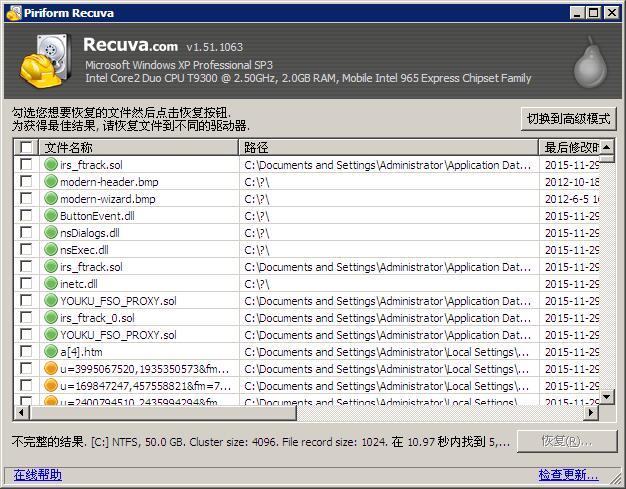The image size is (626, 489).
Task: Click green status icon for ButtonEvent.dll
Action: point(51,216)
